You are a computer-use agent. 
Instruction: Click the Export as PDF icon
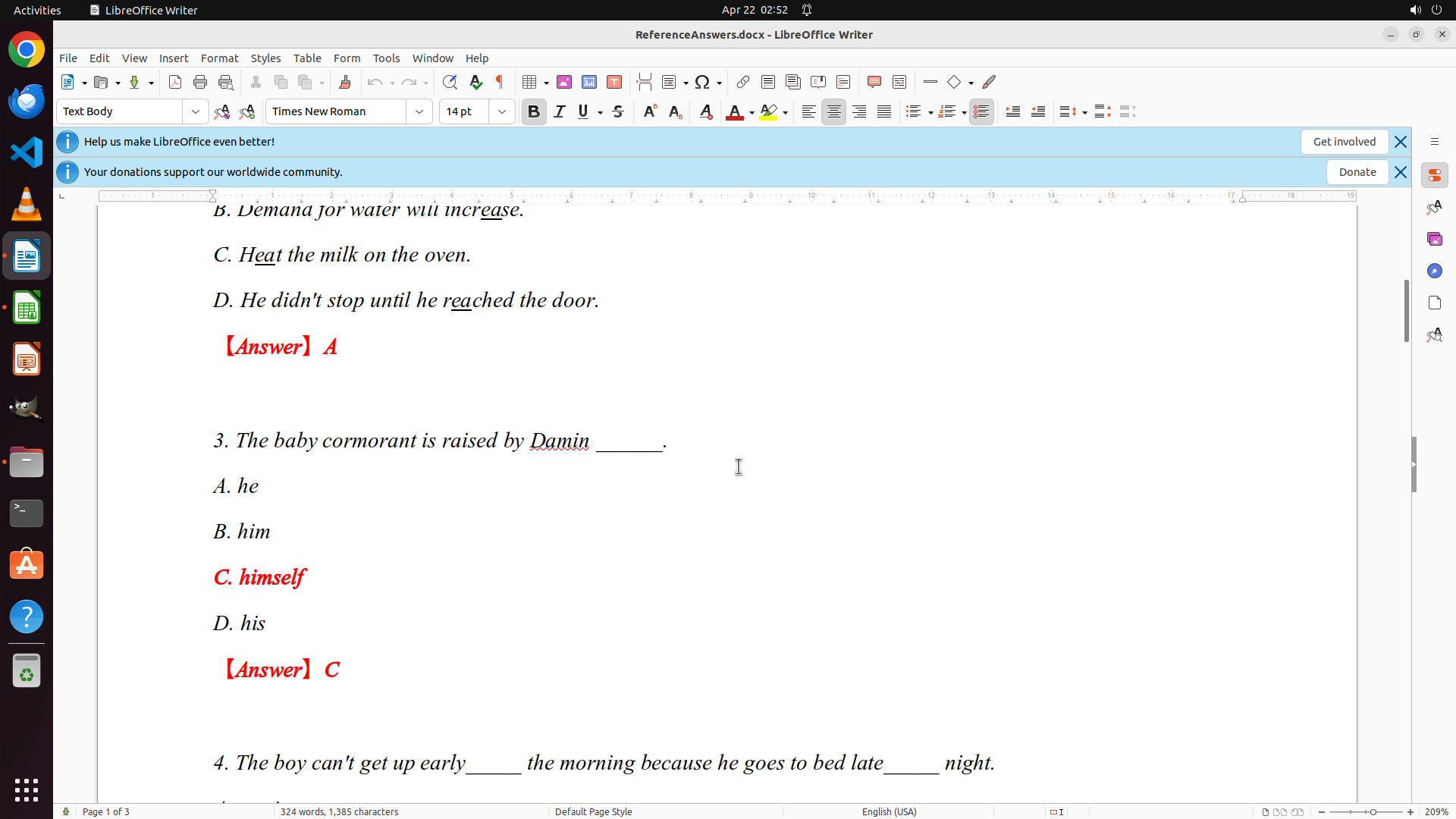(175, 82)
